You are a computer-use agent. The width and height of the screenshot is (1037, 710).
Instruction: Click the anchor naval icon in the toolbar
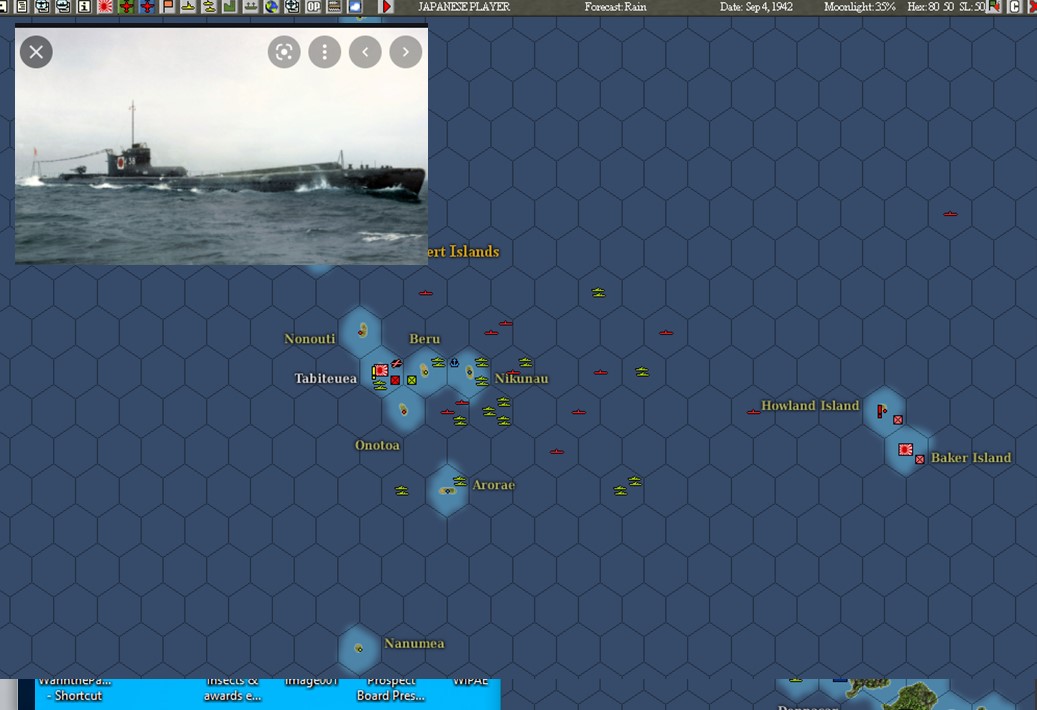[x=251, y=8]
